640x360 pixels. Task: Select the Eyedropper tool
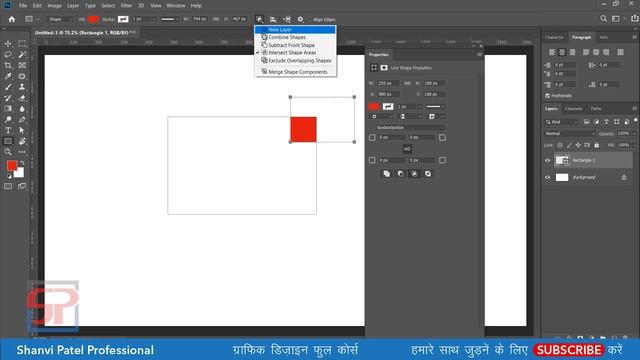pos(8,76)
